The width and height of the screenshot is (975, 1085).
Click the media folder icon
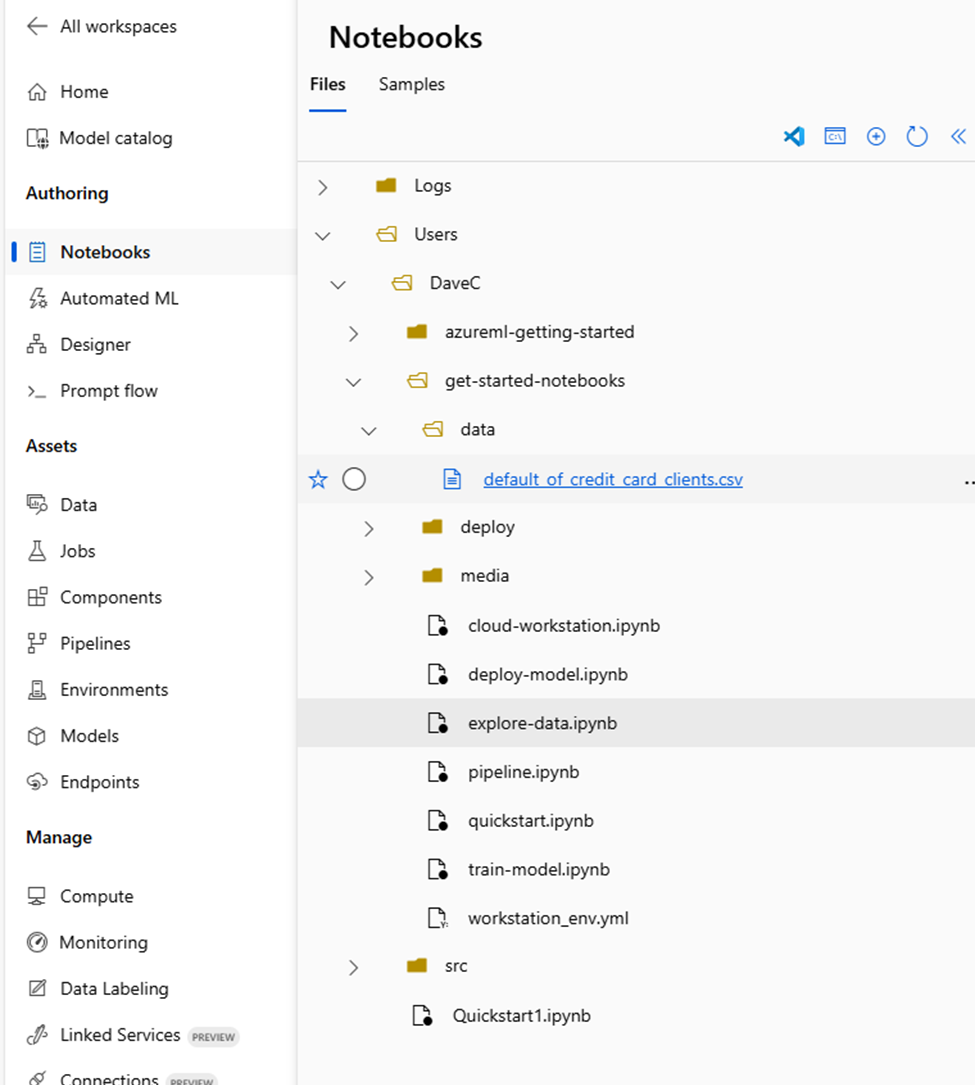point(432,575)
